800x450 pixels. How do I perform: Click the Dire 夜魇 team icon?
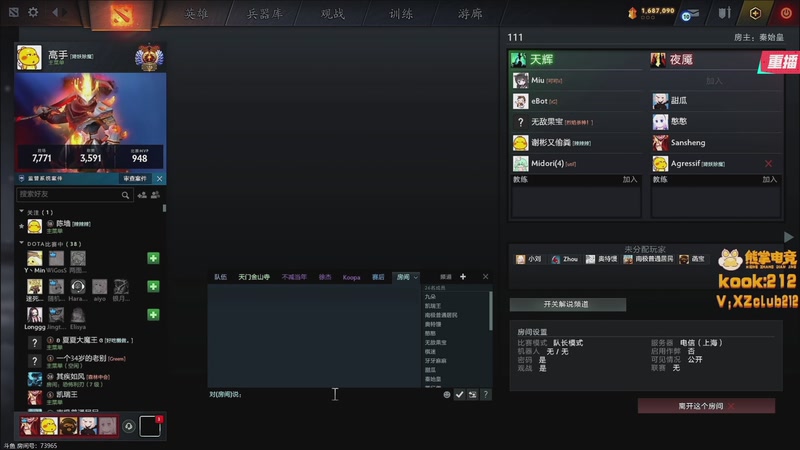click(658, 60)
